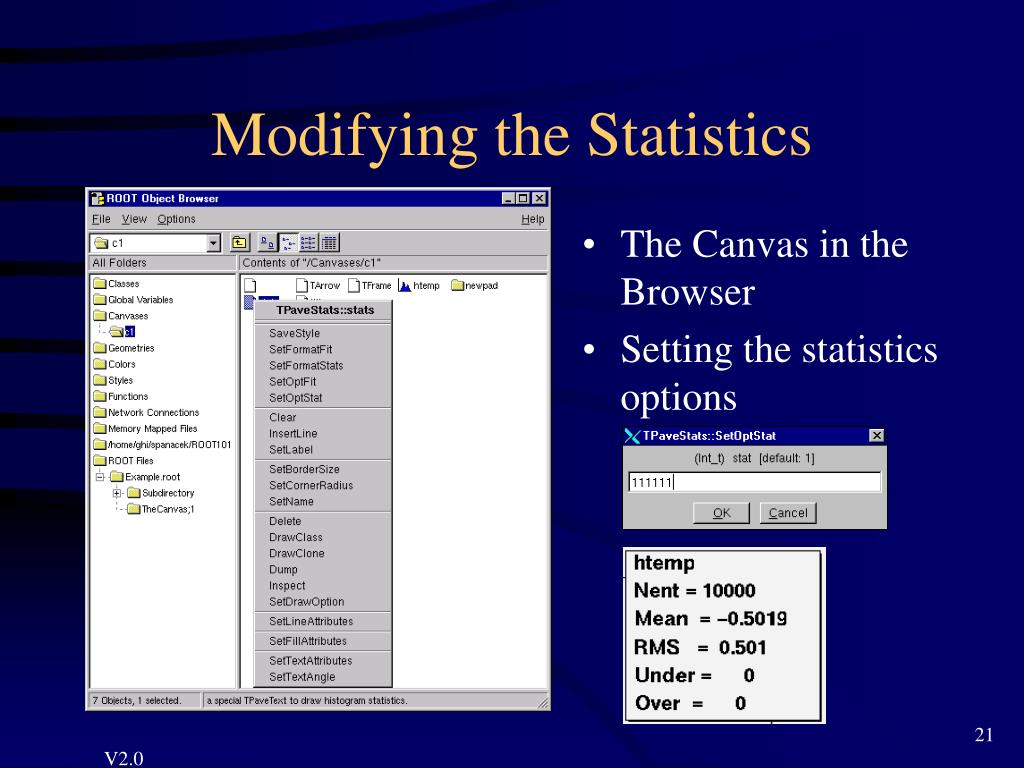Image resolution: width=1024 pixels, height=768 pixels.
Task: Click the ROOT Object Browser title icon
Action: [97, 199]
